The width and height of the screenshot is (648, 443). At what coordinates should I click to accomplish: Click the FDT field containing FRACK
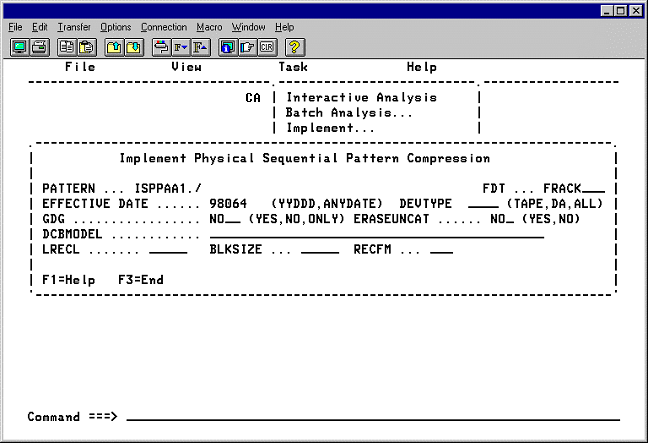click(x=574, y=189)
